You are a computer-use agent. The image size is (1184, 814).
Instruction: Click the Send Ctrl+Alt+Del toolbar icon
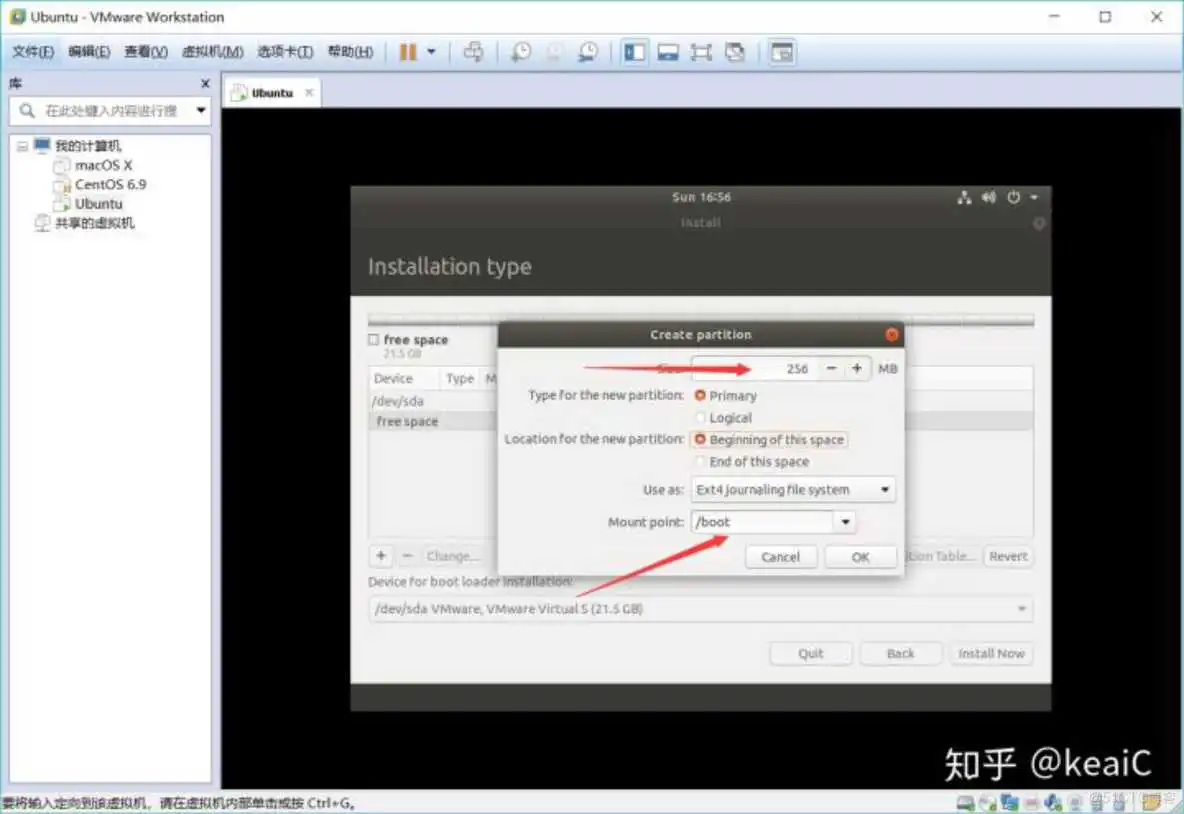[473, 52]
